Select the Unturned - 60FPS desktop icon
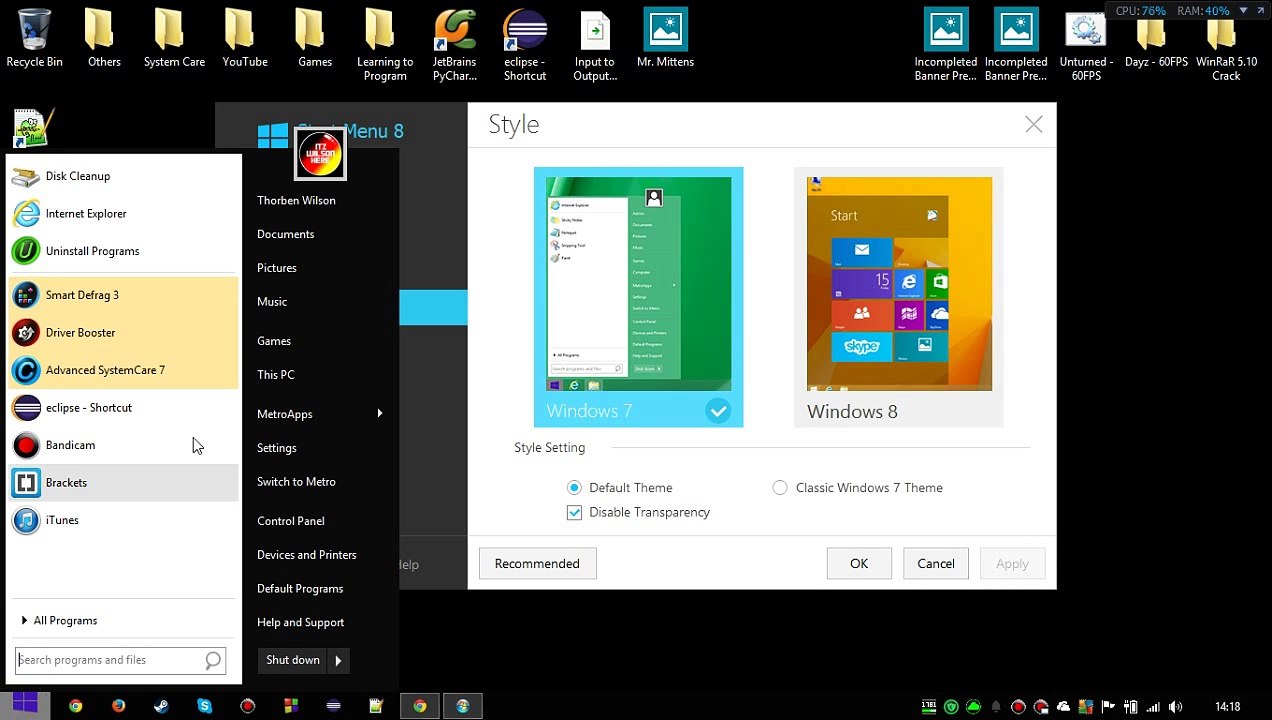The height and width of the screenshot is (720, 1272). point(1086,46)
